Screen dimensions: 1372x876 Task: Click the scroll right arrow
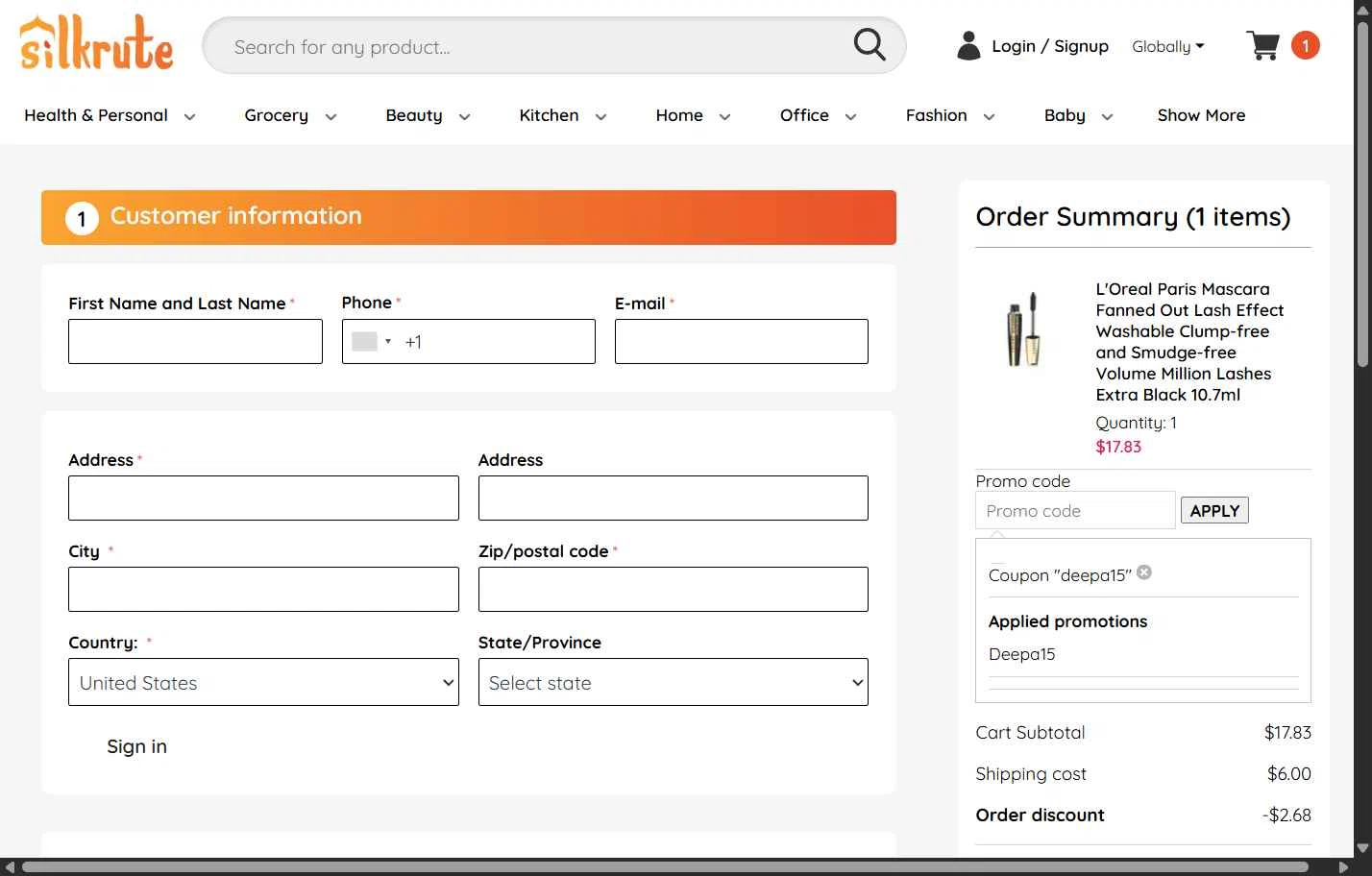(x=1344, y=867)
